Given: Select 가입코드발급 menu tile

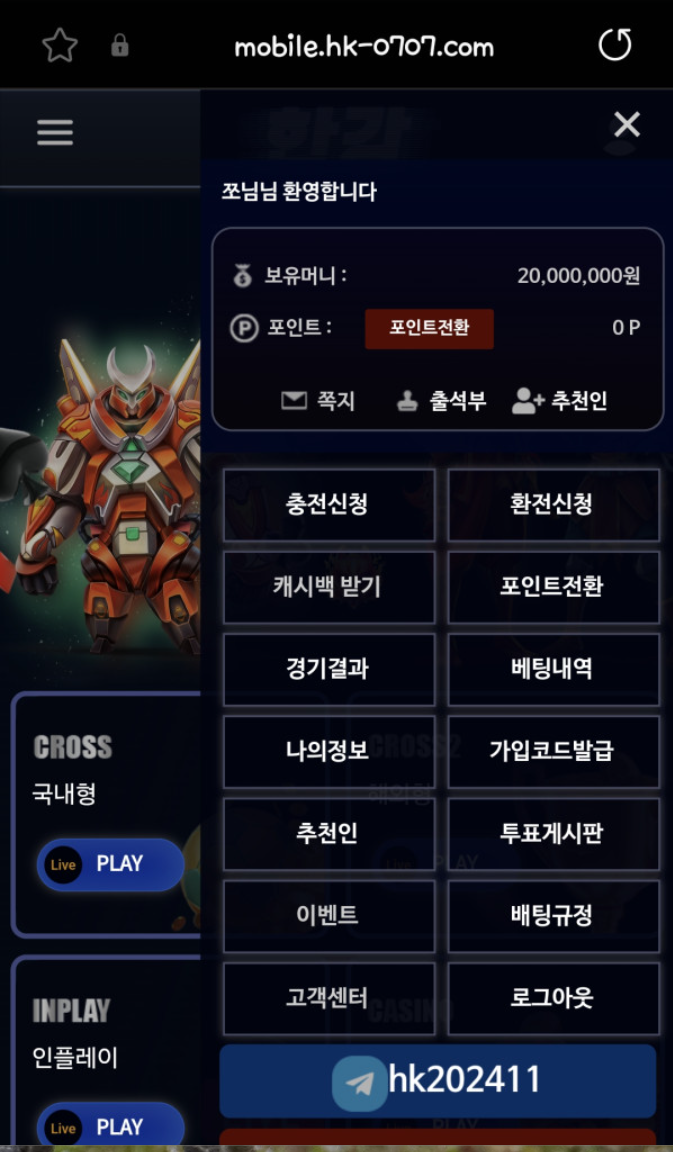Looking at the screenshot, I should point(553,752).
